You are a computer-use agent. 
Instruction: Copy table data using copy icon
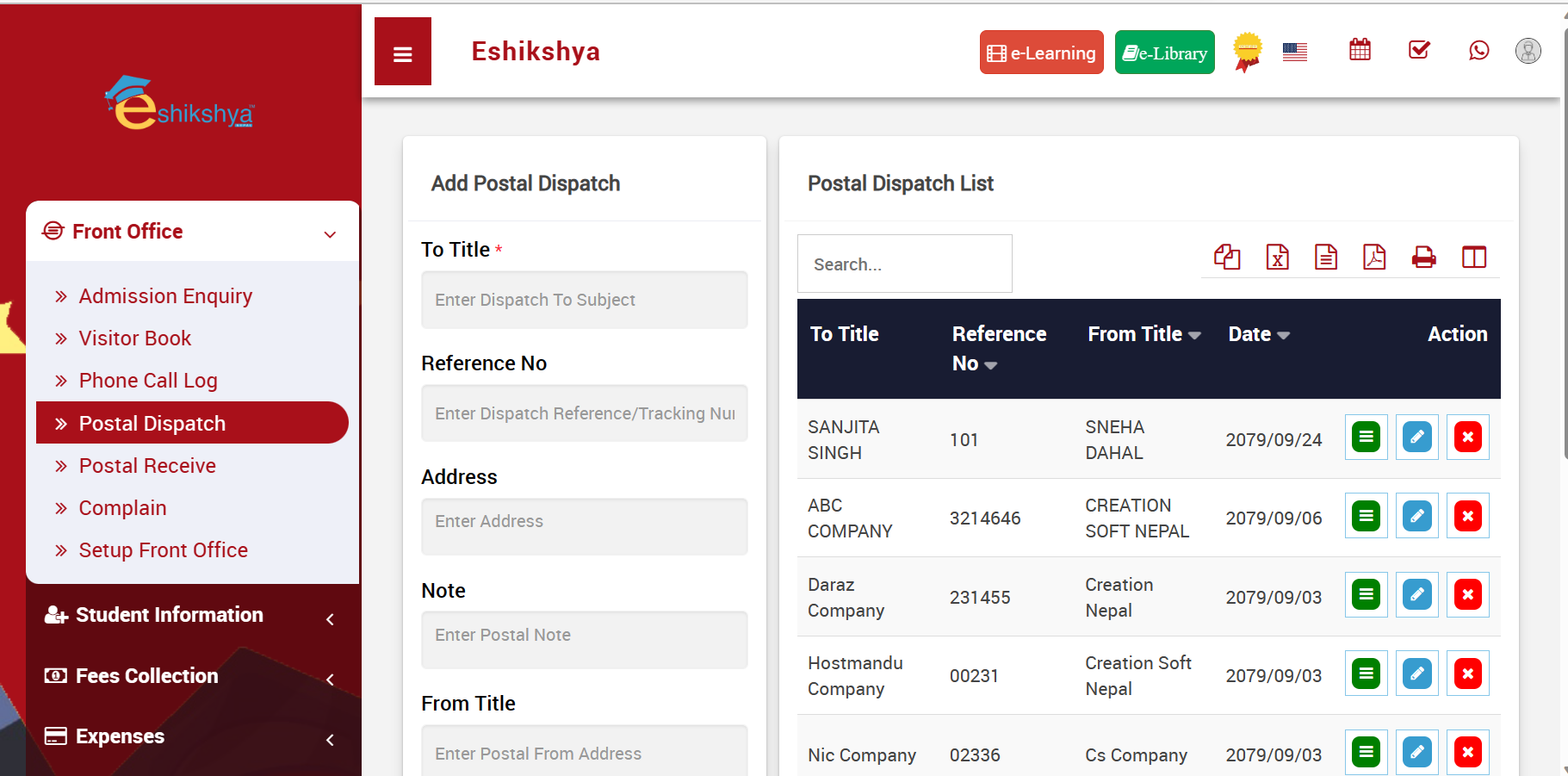tap(1227, 257)
